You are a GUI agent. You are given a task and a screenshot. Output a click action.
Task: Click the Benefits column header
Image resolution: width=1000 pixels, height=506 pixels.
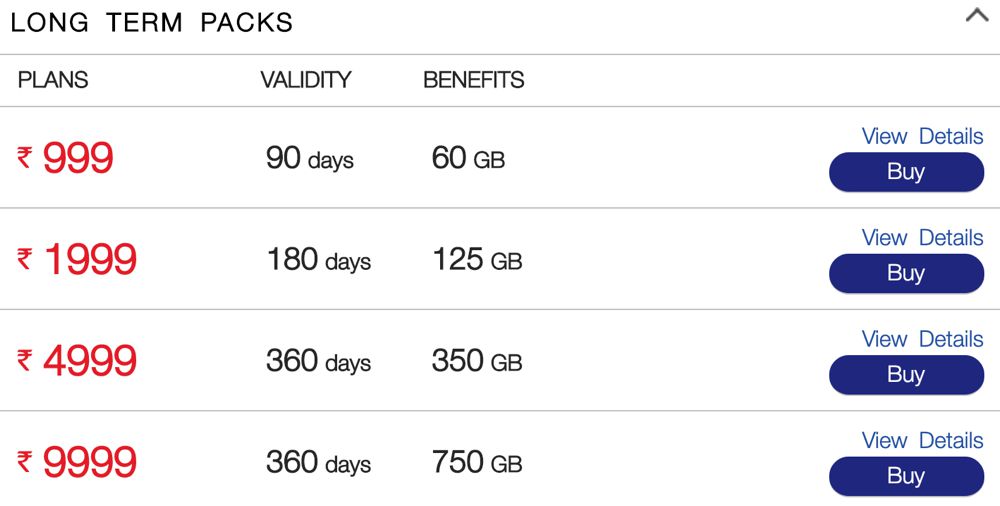(474, 80)
